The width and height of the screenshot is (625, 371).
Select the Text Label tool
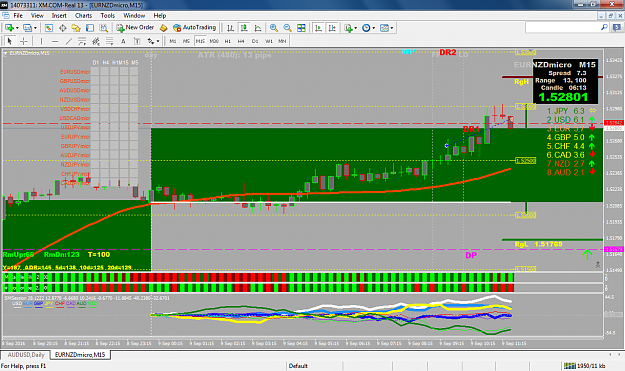pos(137,41)
